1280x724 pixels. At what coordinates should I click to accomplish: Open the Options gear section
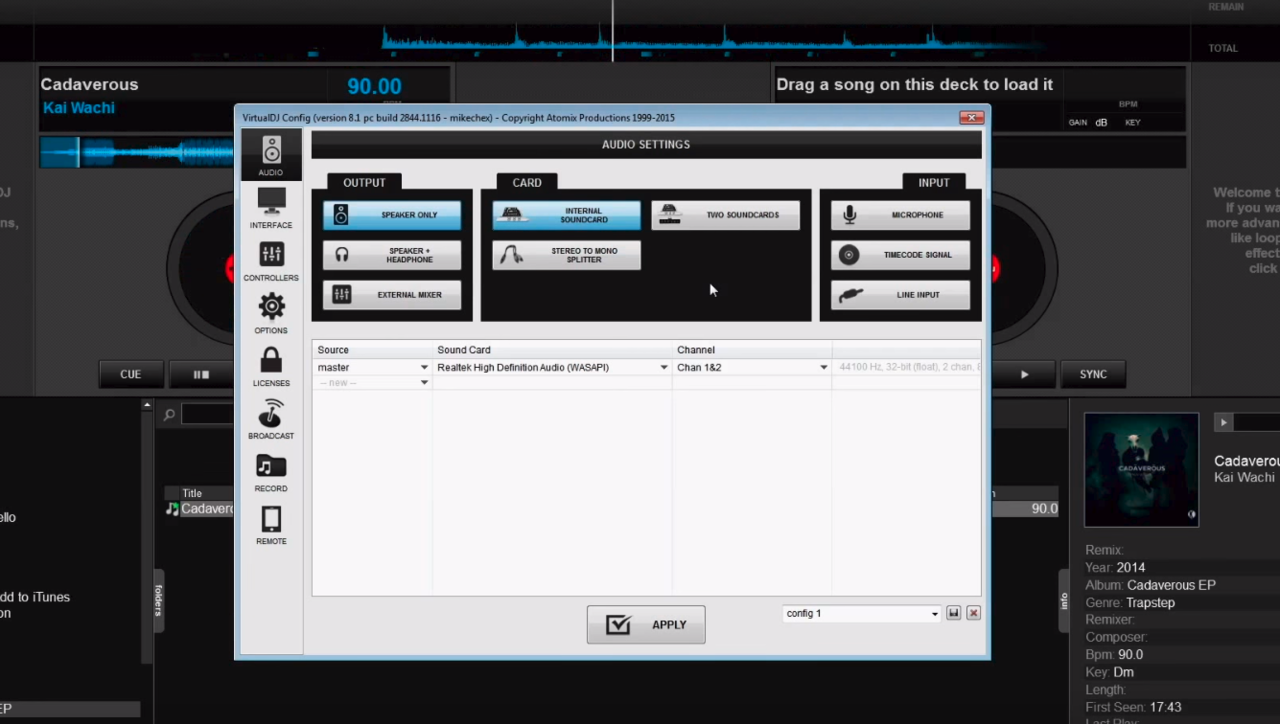point(271,313)
